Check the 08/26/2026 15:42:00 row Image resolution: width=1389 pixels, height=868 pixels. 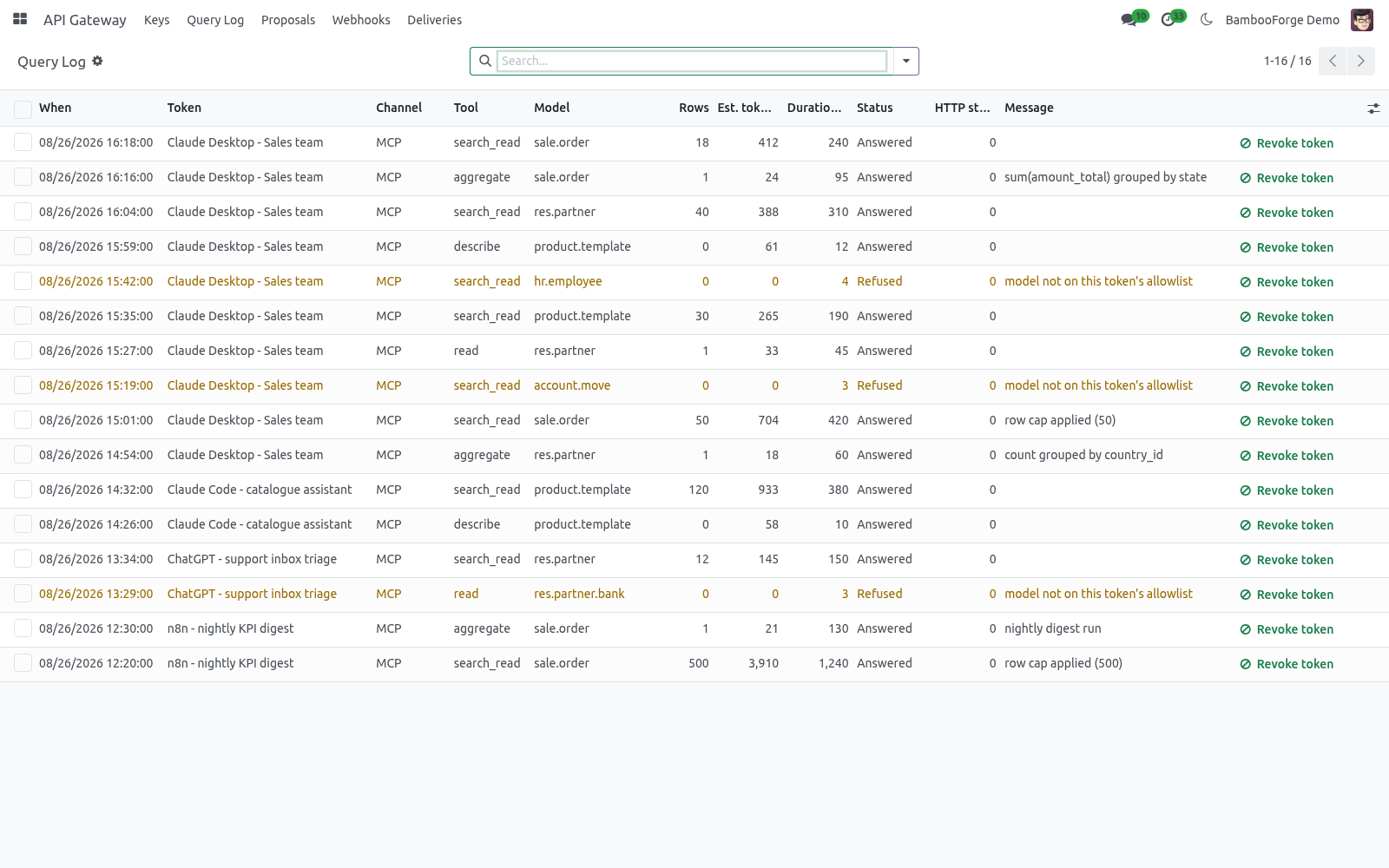23,281
